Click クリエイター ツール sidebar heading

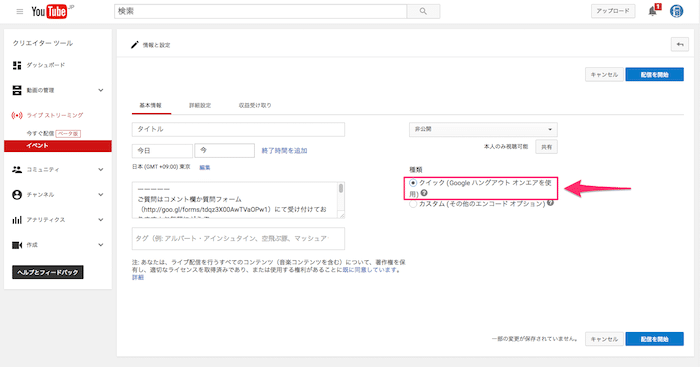click(x=43, y=43)
